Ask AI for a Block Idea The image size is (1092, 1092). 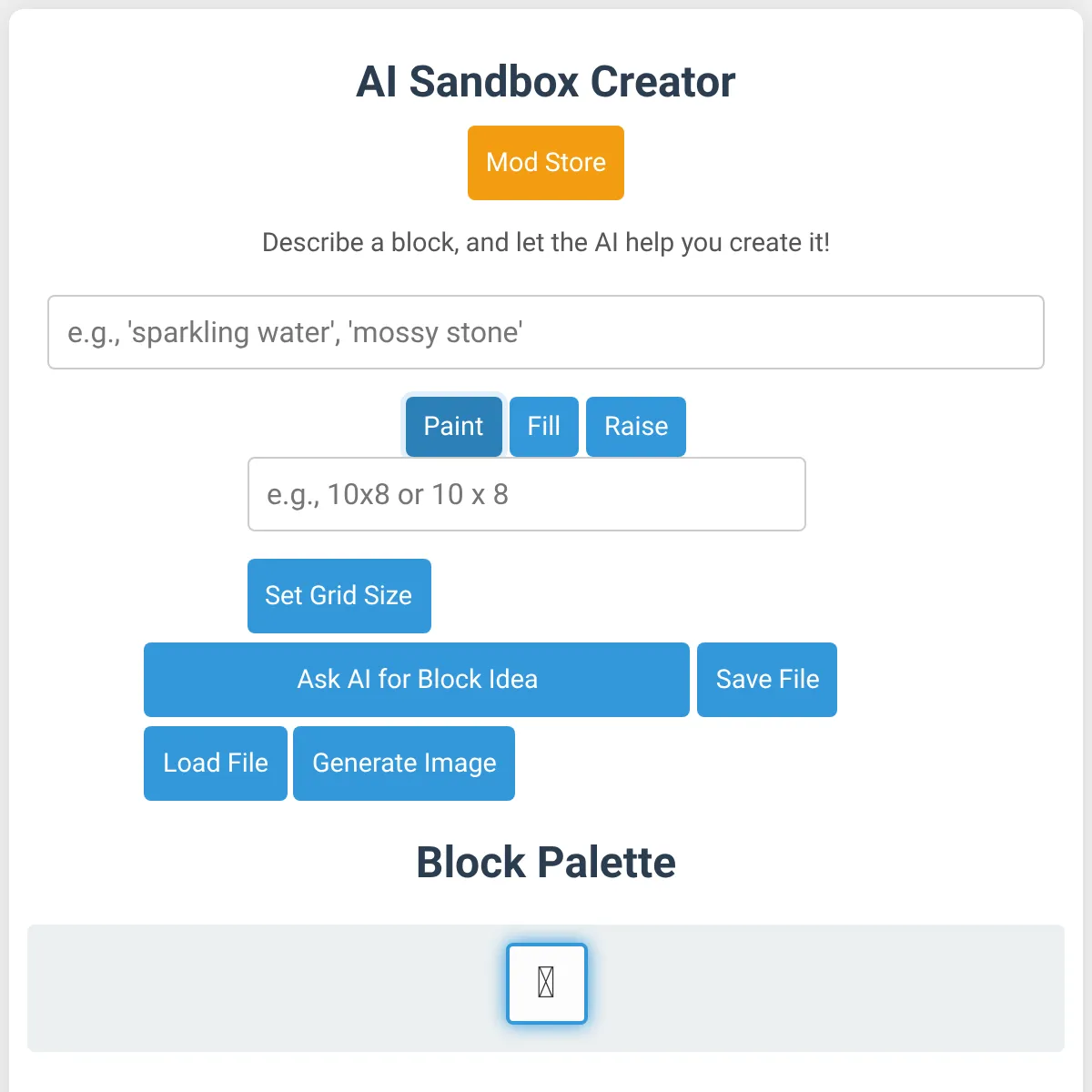[417, 679]
